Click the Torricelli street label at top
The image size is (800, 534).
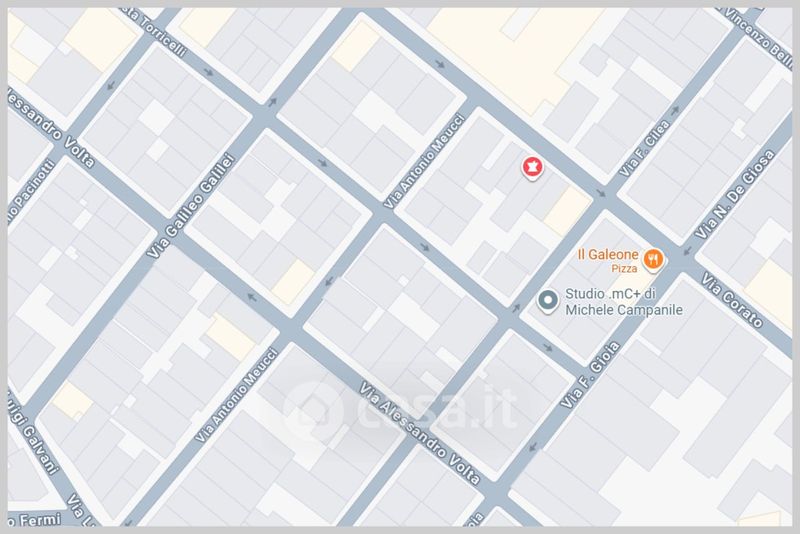pos(156,31)
